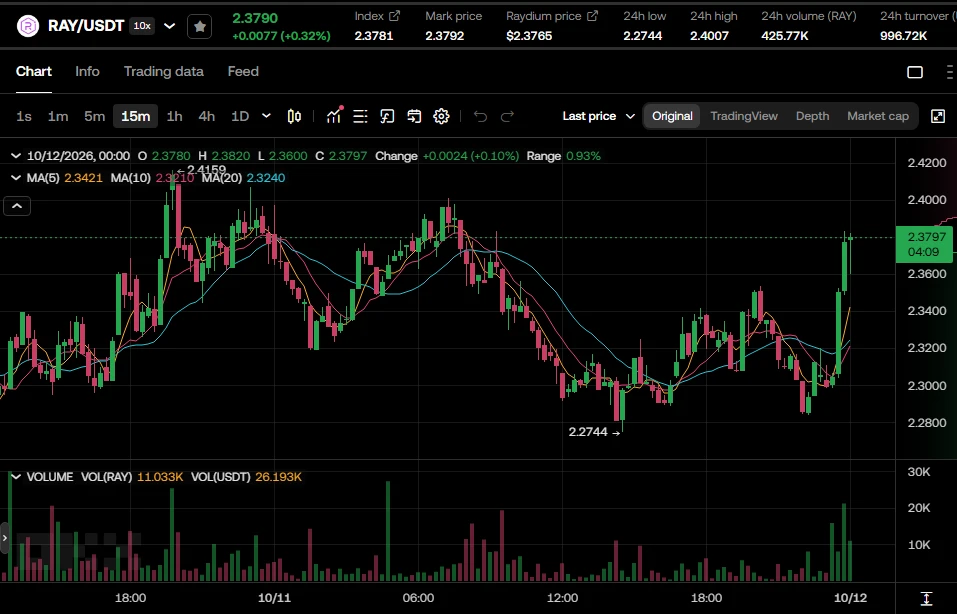Viewport: 957px width, 614px height.
Task: Open the Raydium price external link icon
Action: coord(592,16)
